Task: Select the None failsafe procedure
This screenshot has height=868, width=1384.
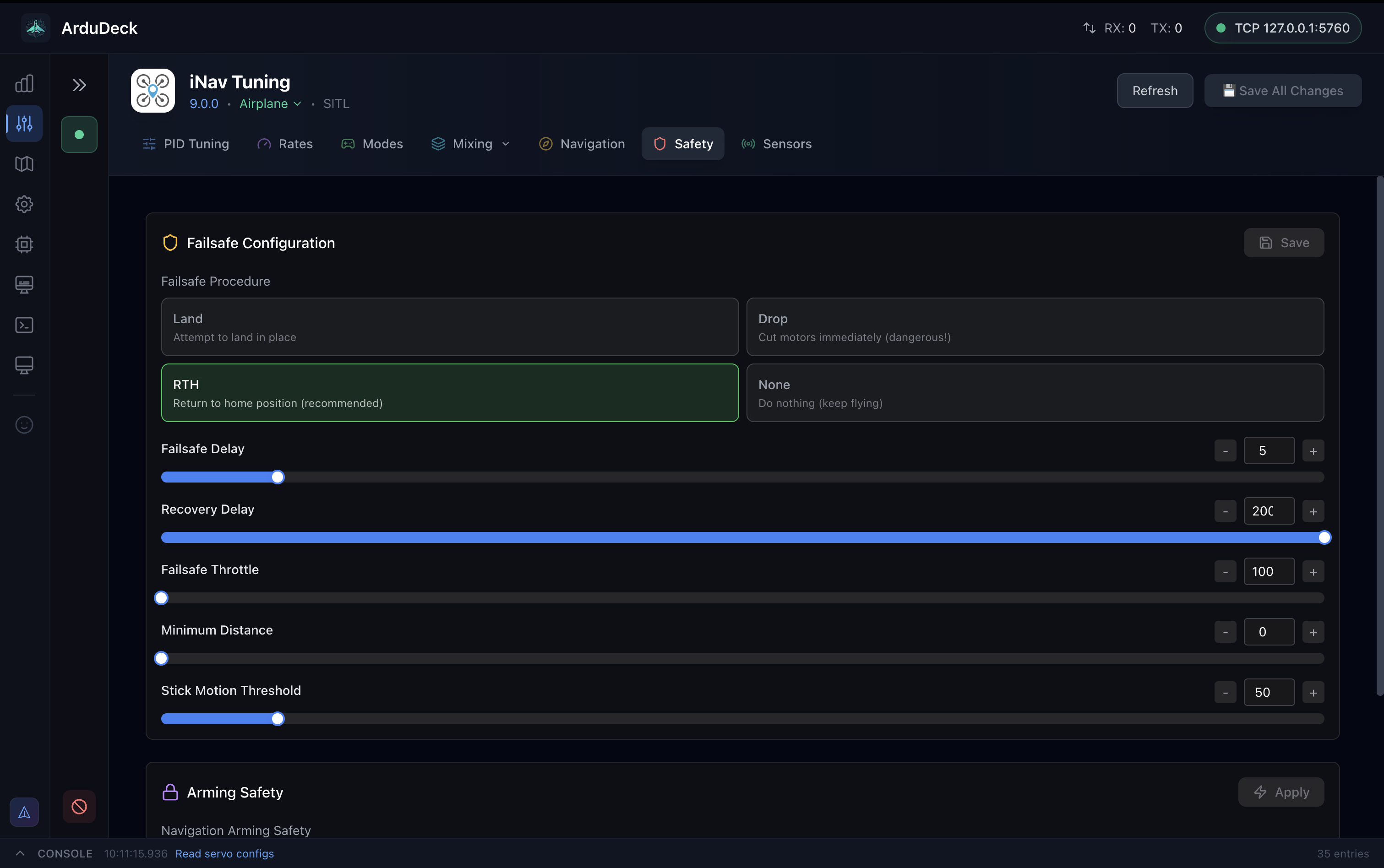Action: click(x=1035, y=393)
